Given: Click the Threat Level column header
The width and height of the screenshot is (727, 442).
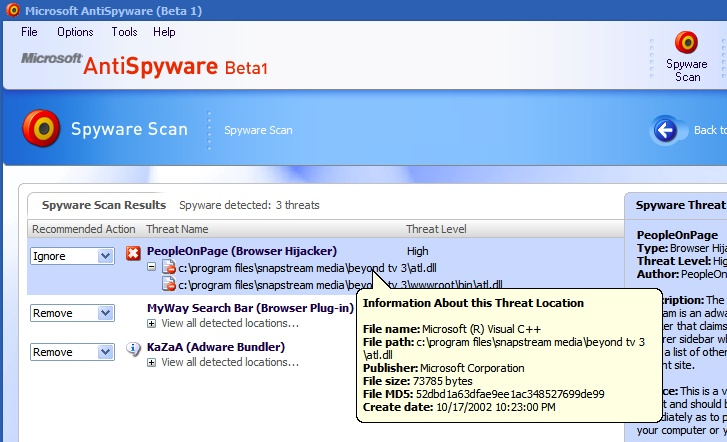Looking at the screenshot, I should [x=436, y=229].
